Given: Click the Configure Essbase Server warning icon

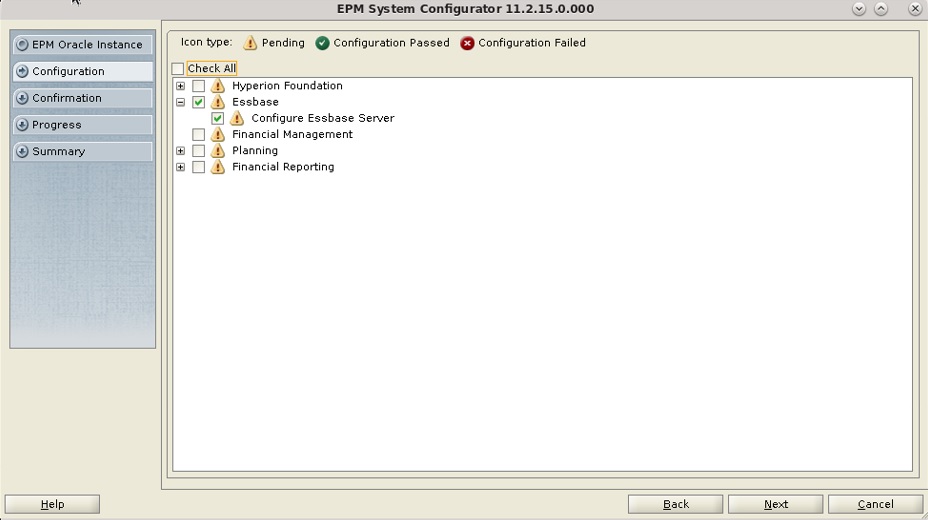Looking at the screenshot, I should [237, 118].
